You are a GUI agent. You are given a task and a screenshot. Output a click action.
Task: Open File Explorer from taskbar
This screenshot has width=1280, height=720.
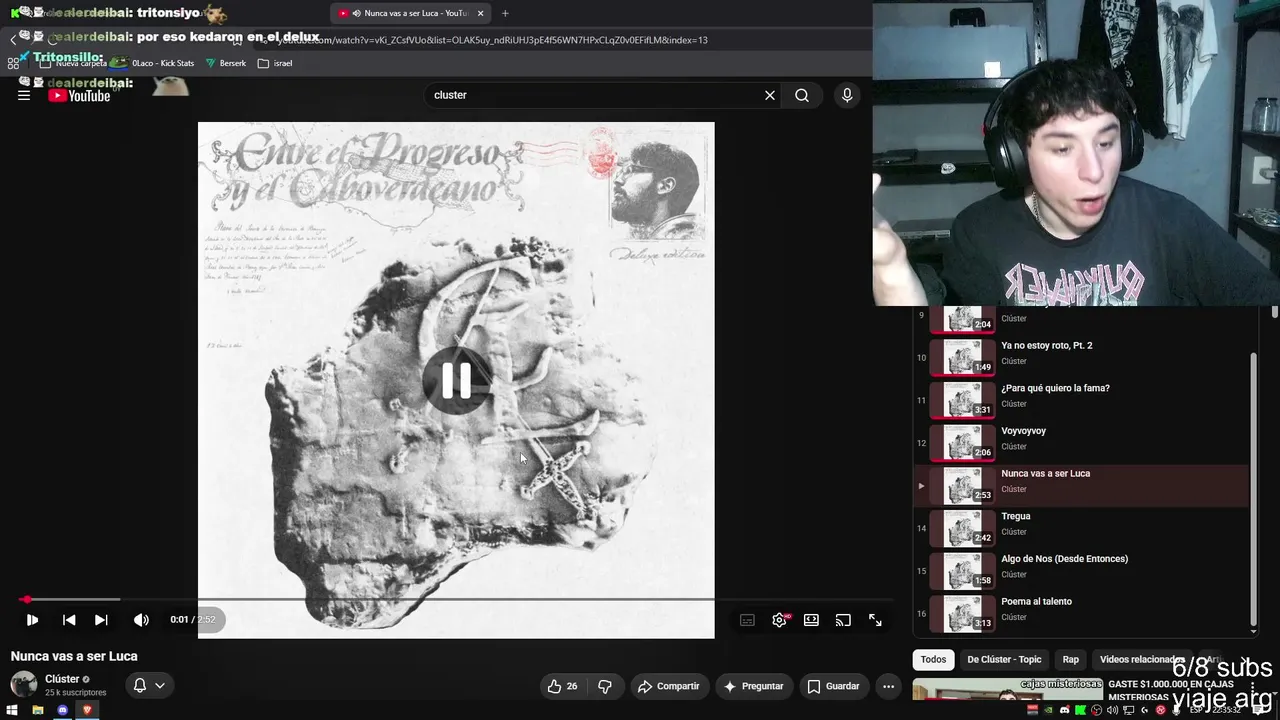(37, 710)
